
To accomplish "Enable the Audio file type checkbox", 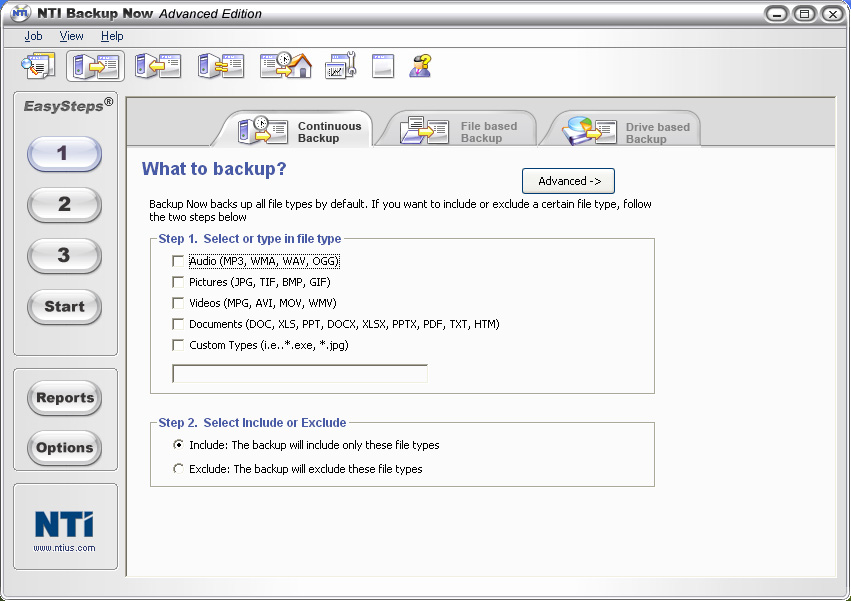I will pos(178,261).
